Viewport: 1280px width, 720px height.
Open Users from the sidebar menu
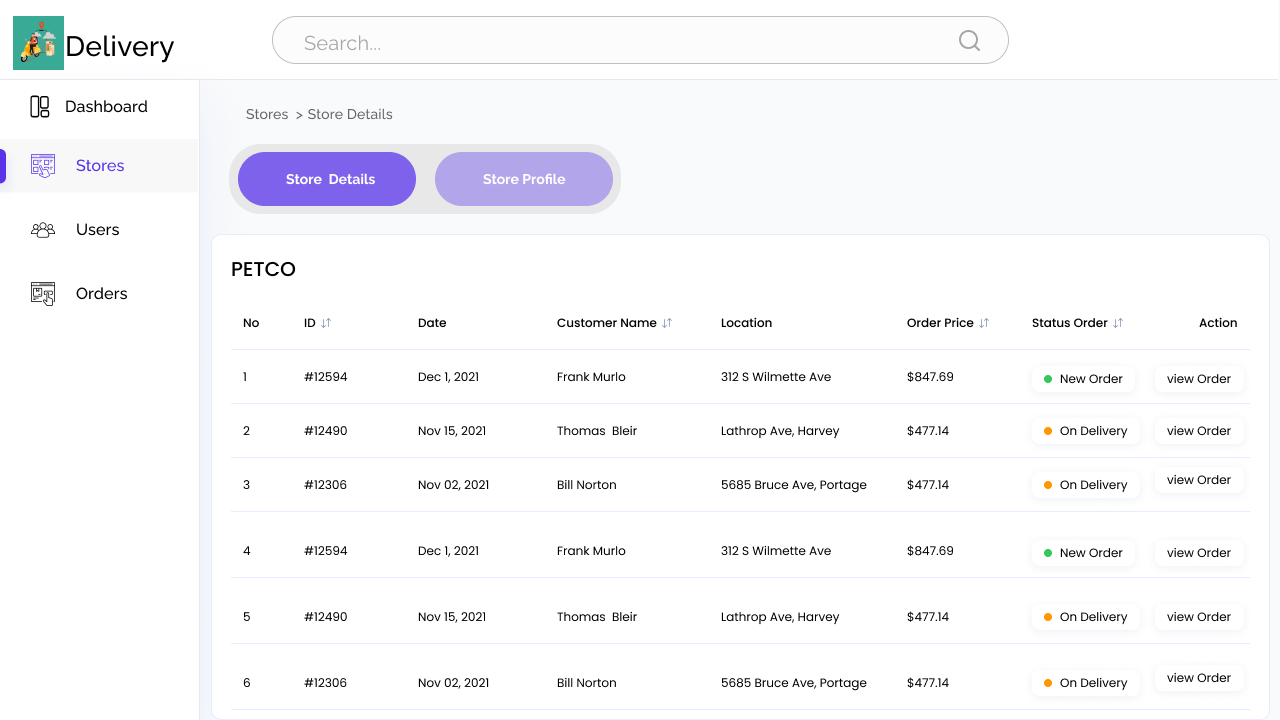97,230
